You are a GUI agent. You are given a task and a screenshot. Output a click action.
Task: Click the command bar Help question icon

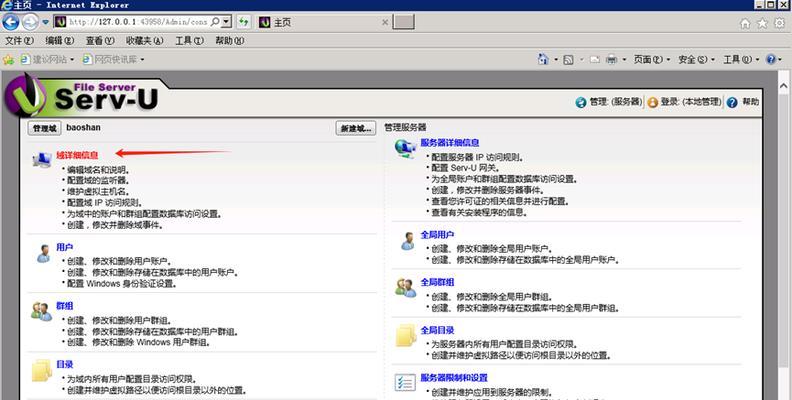[771, 60]
